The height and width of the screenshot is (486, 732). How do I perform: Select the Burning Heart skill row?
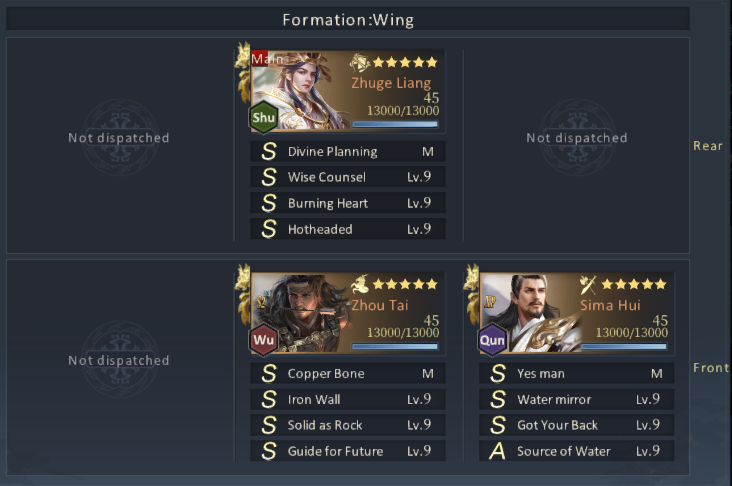click(x=348, y=203)
